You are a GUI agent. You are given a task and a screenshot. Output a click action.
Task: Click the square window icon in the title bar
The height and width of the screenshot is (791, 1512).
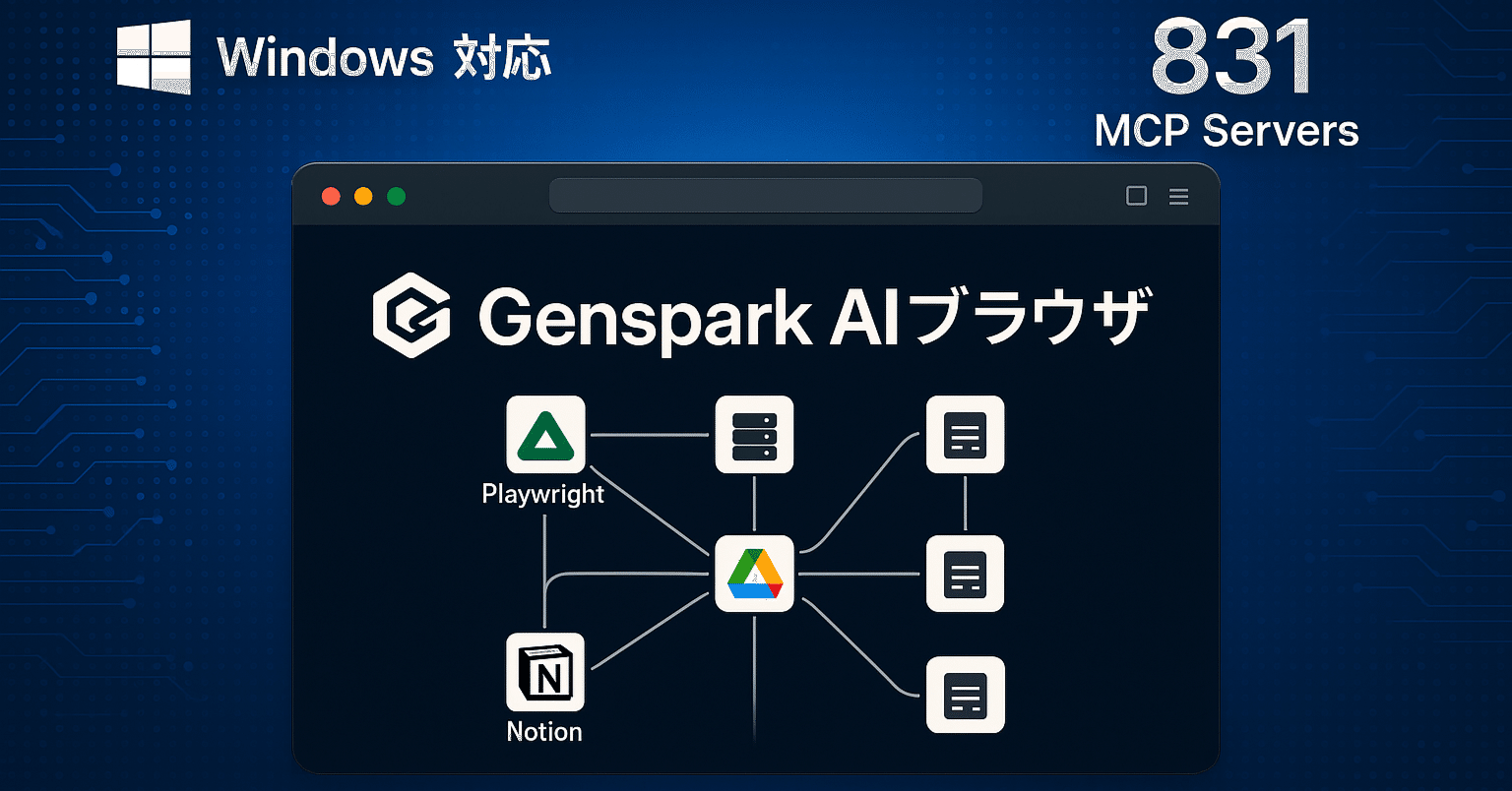pos(1136,196)
